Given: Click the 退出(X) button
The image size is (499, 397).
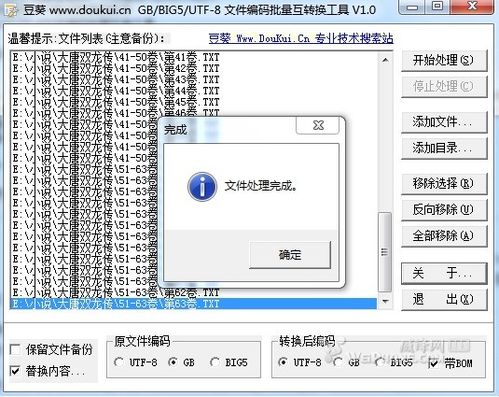Looking at the screenshot, I should [444, 299].
